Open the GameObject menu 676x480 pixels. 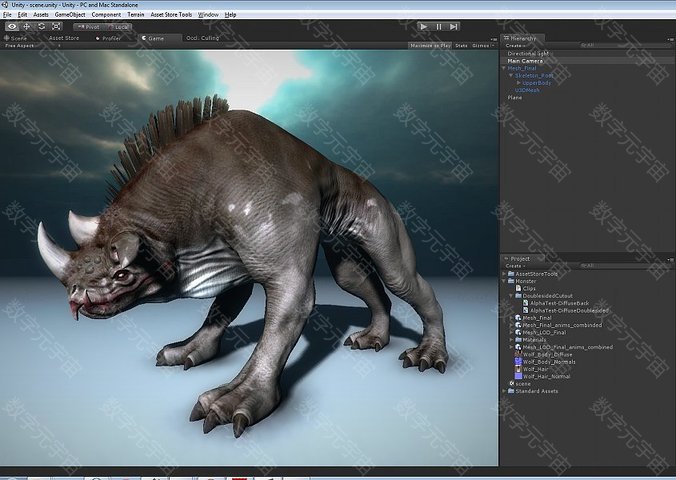click(70, 14)
